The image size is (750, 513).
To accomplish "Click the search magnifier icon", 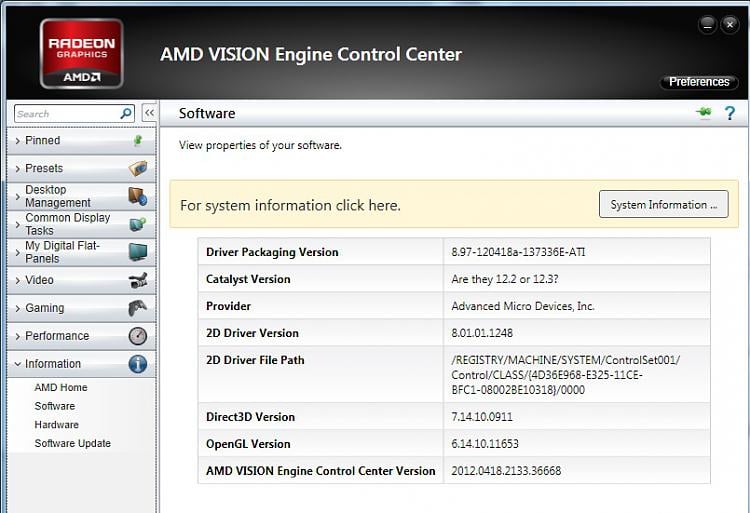I will (126, 113).
